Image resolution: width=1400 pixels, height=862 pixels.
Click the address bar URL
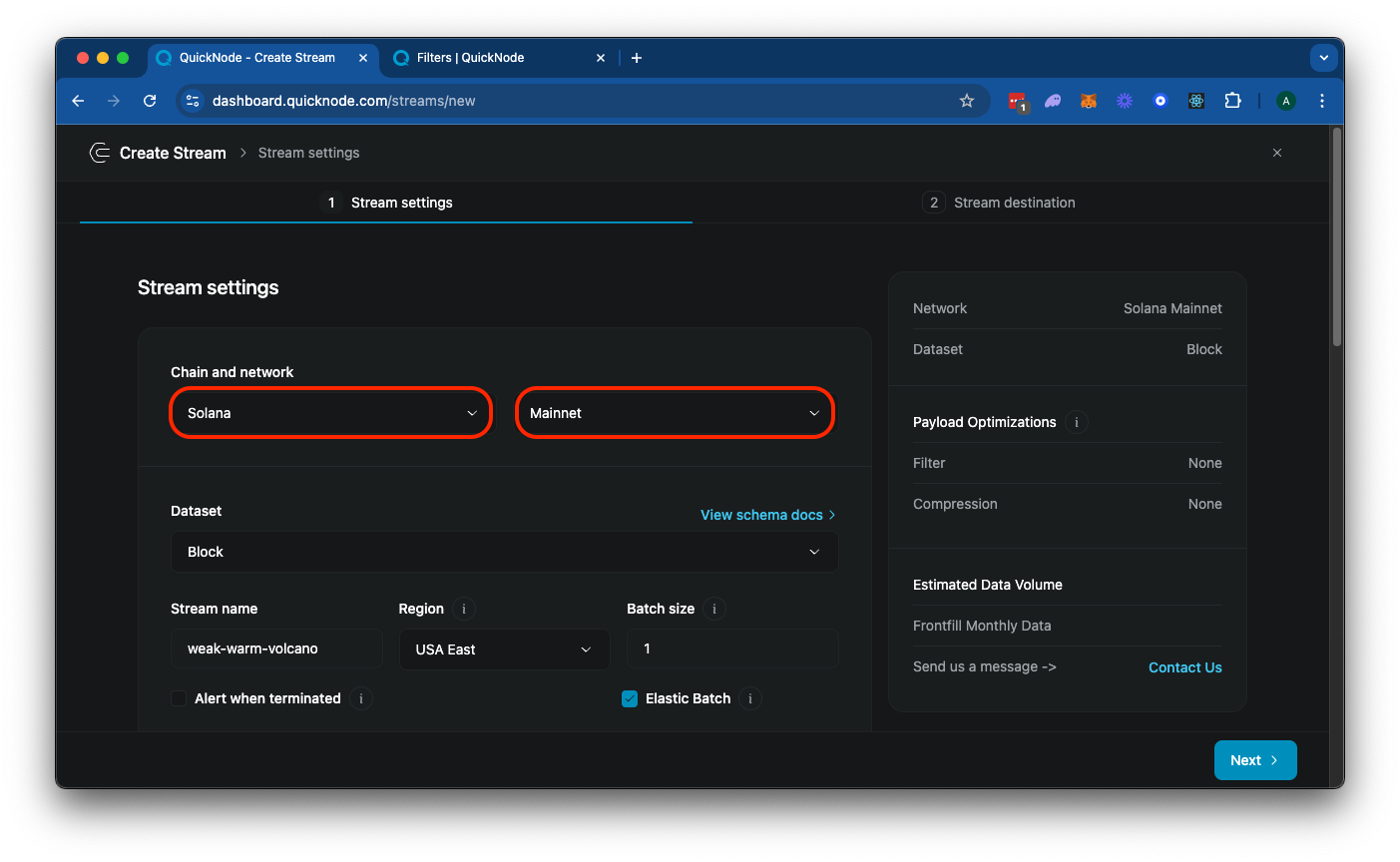click(343, 101)
